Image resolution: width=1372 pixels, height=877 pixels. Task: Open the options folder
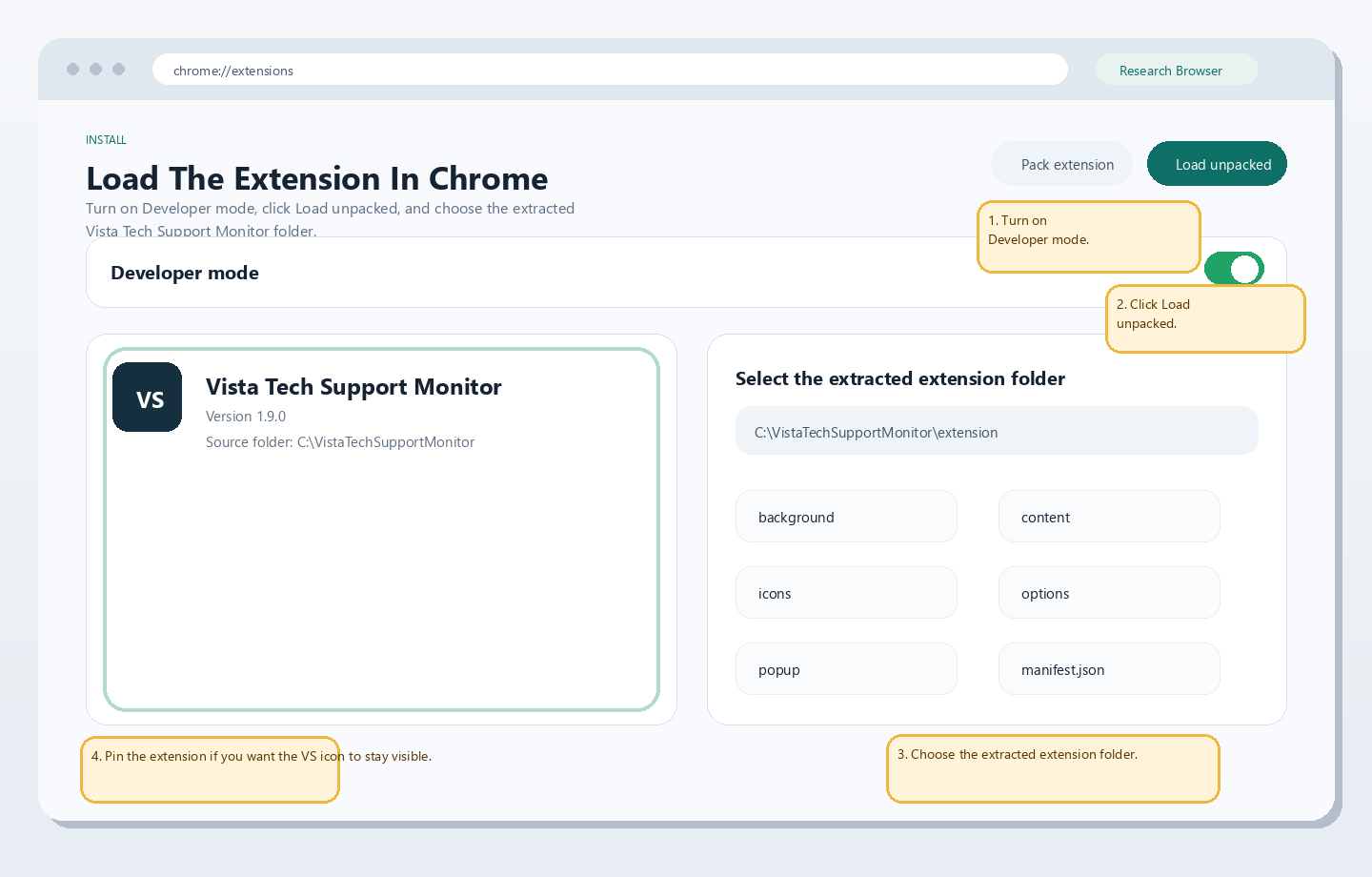[1109, 593]
